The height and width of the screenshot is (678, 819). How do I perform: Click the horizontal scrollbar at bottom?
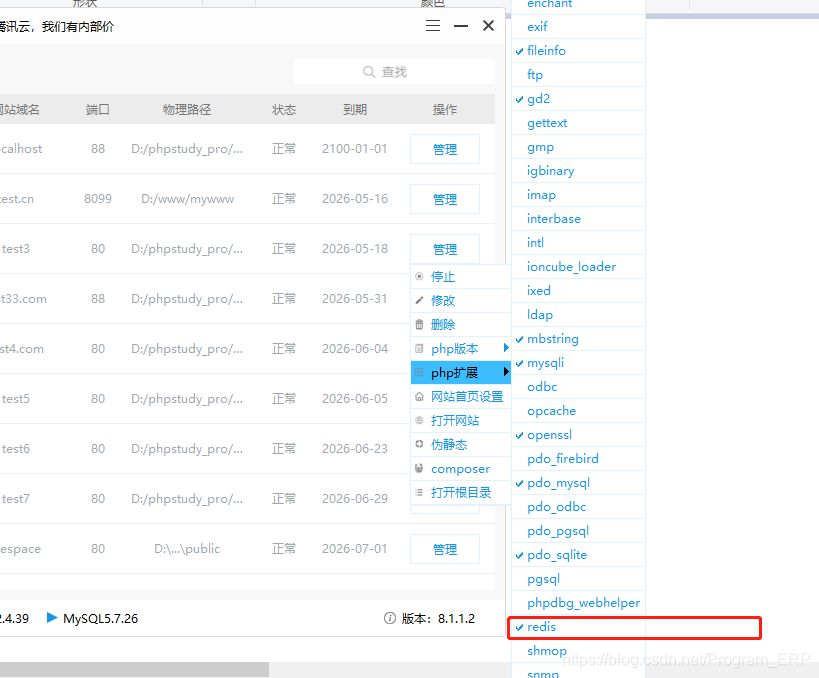coord(134,670)
